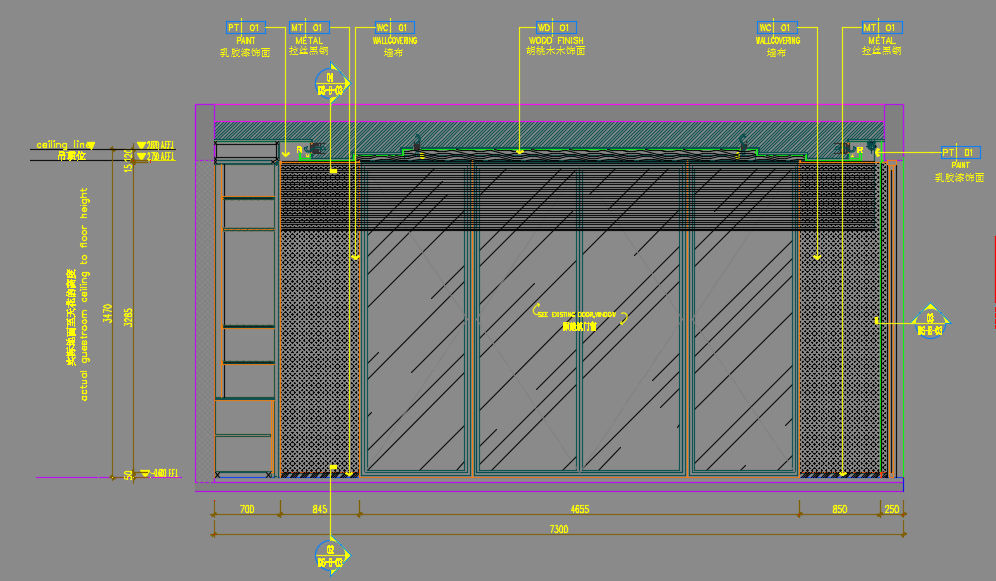Click section callout 01 above the elevation
Viewport: 996px width, 581px height.
(x=331, y=83)
